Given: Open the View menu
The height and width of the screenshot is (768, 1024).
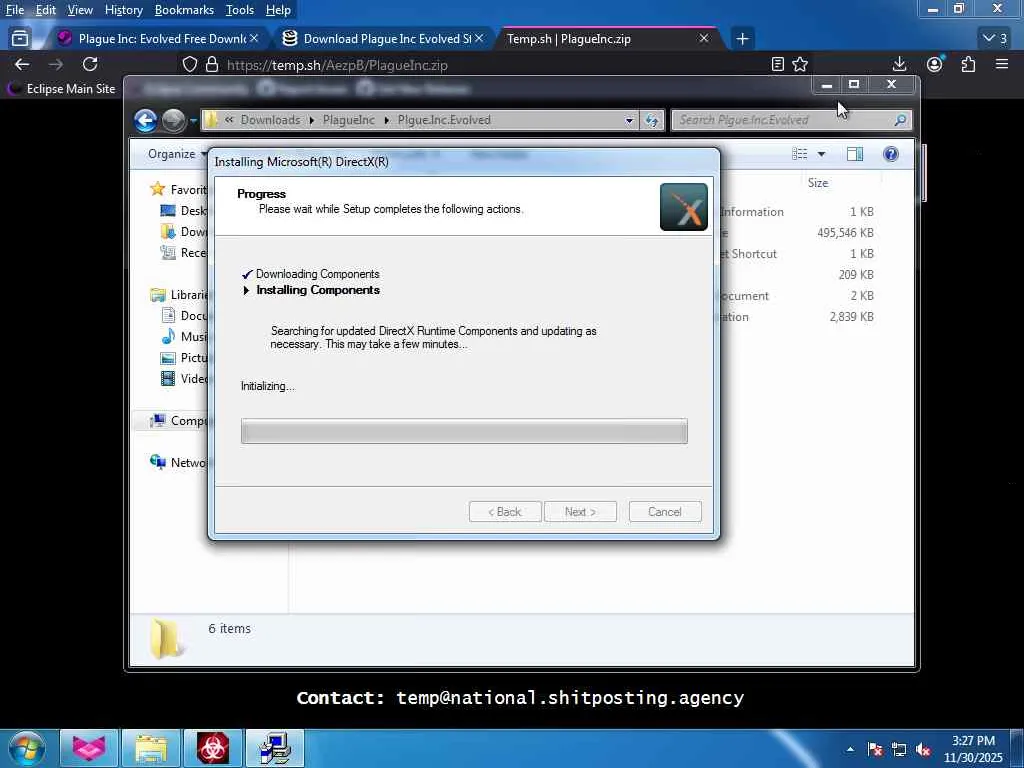Looking at the screenshot, I should click(x=80, y=10).
